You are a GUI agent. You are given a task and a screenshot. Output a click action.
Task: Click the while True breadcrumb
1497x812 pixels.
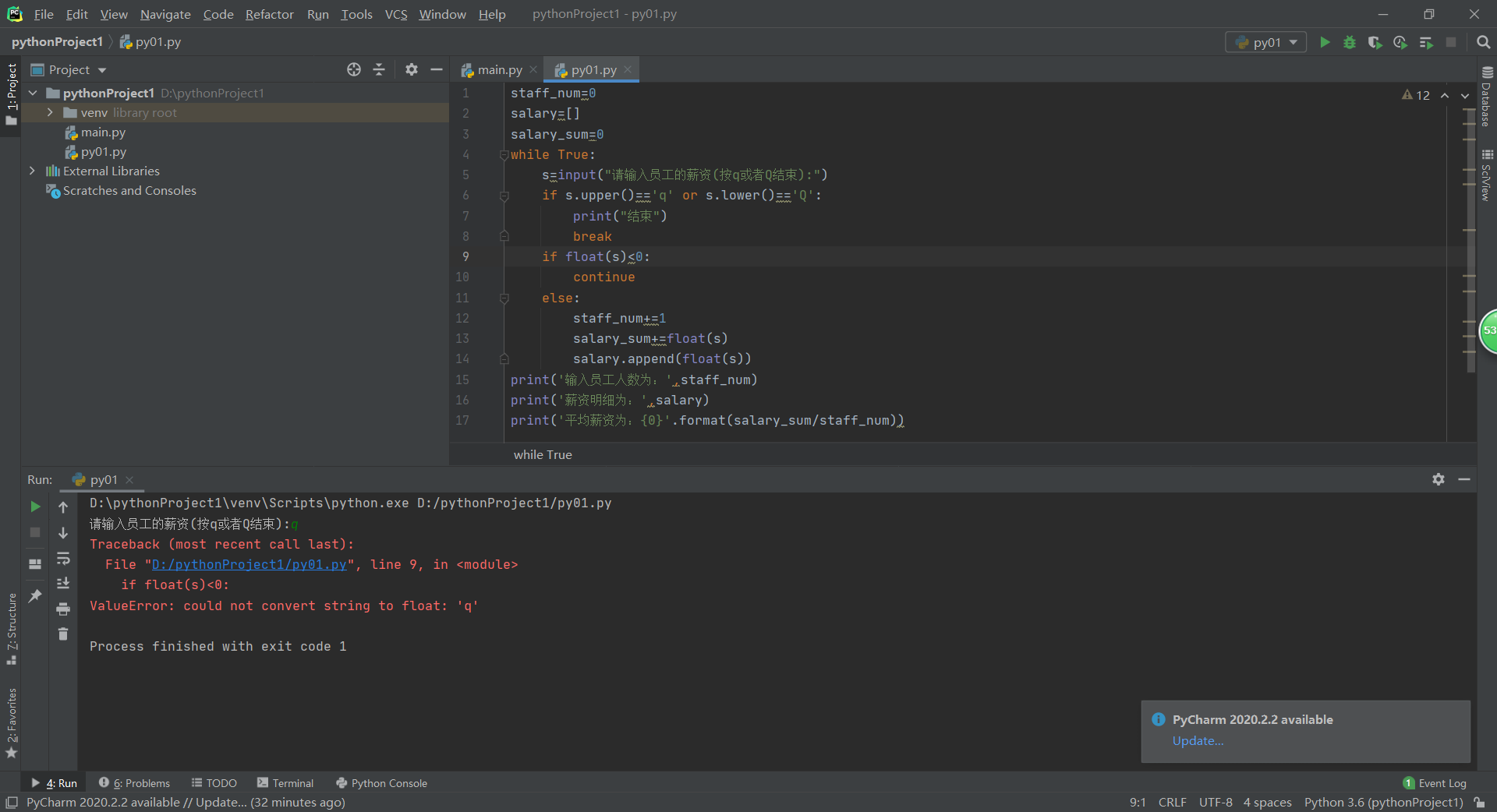(543, 454)
